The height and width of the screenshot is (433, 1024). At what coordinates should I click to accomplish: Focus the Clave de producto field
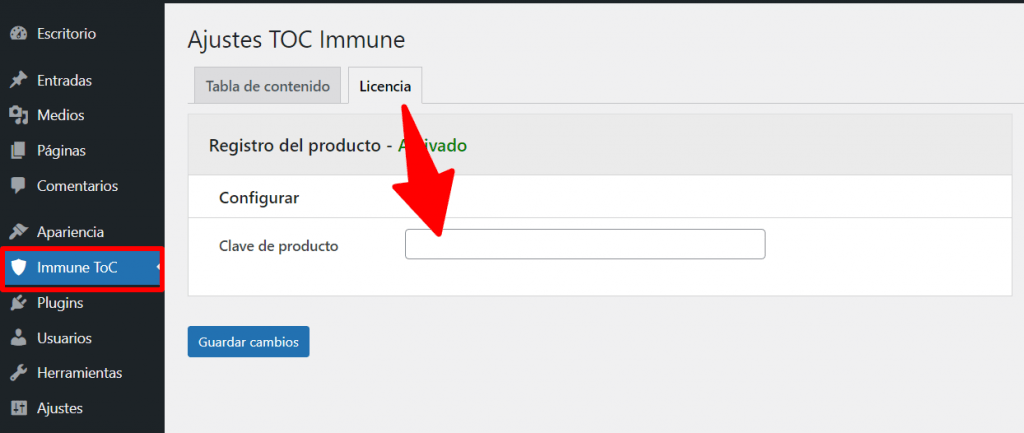[584, 244]
